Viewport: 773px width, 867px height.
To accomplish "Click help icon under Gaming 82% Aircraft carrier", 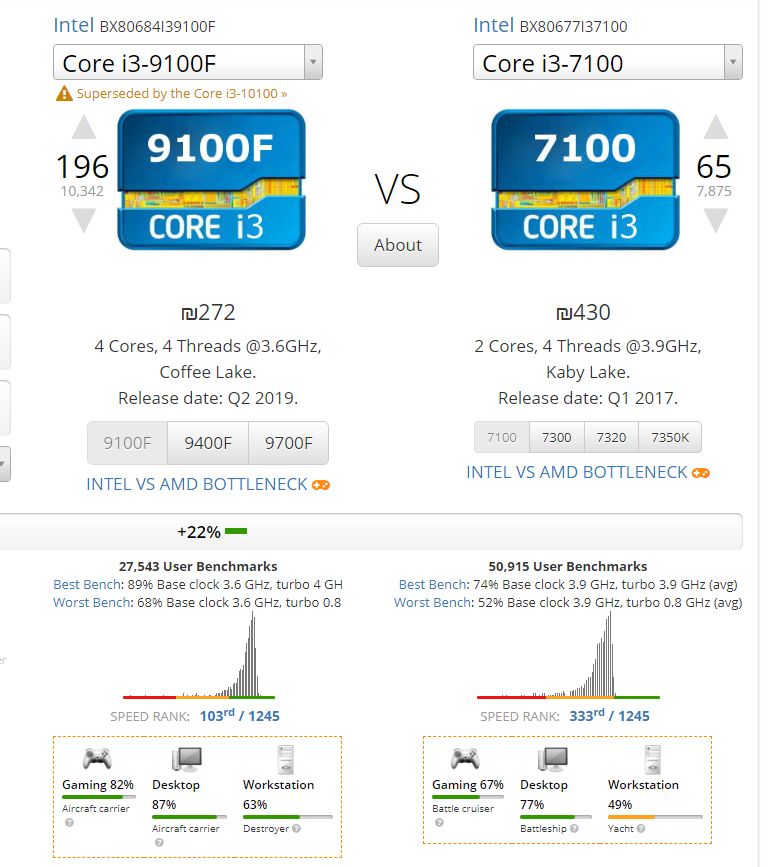I will pyautogui.click(x=69, y=822).
